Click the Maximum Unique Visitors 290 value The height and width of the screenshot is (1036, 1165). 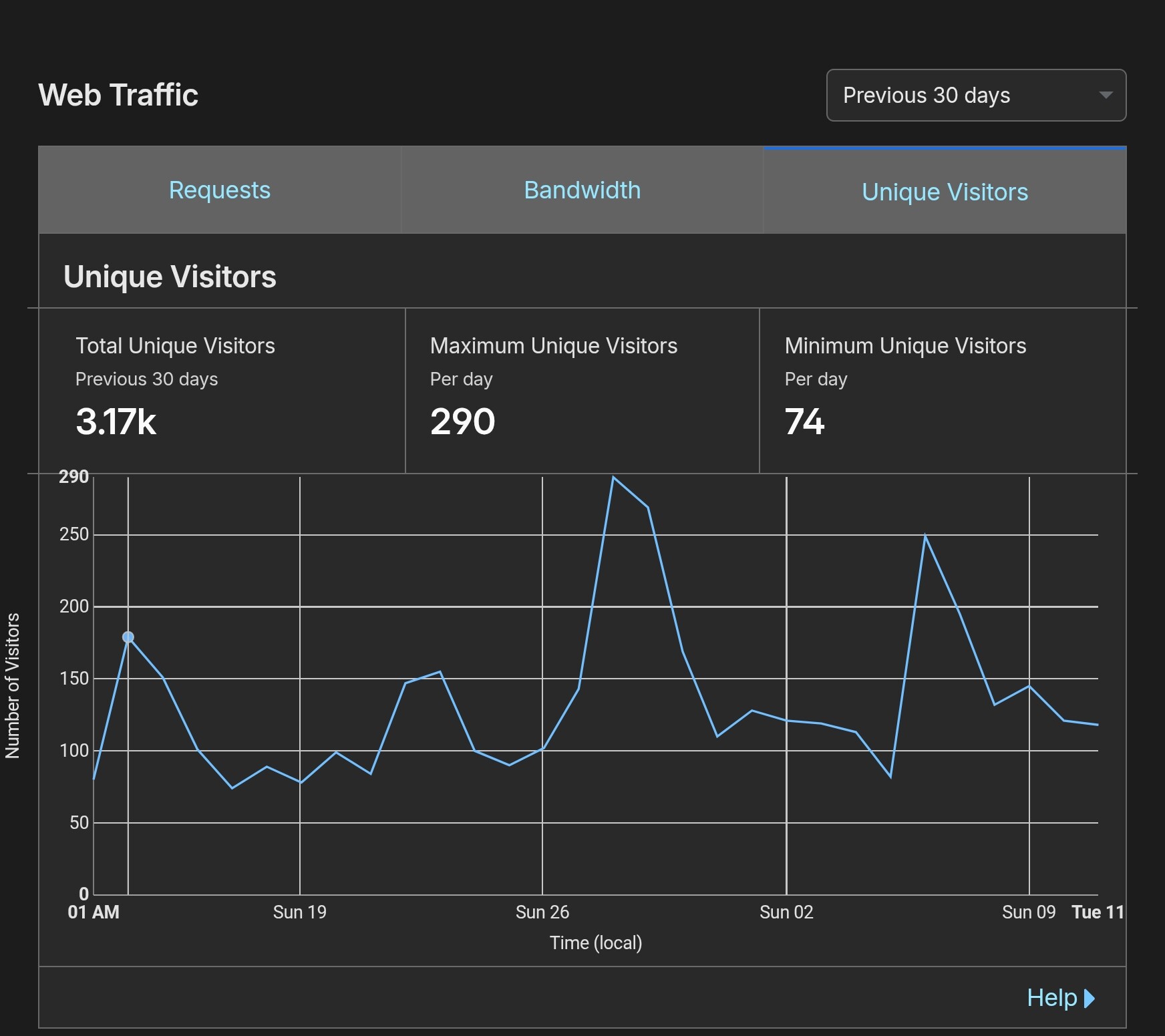click(x=462, y=421)
